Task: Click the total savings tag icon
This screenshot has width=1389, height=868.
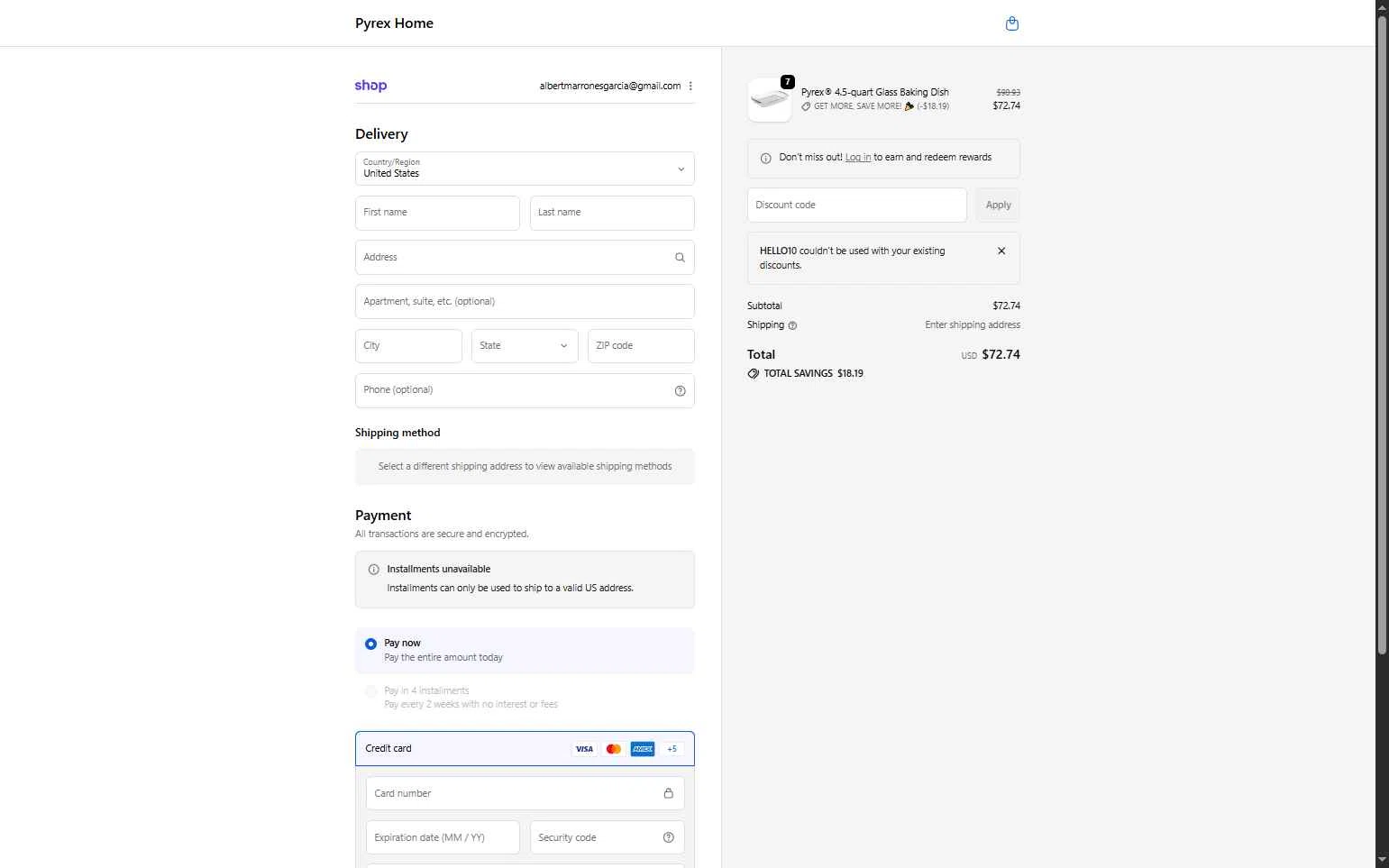Action: (753, 373)
